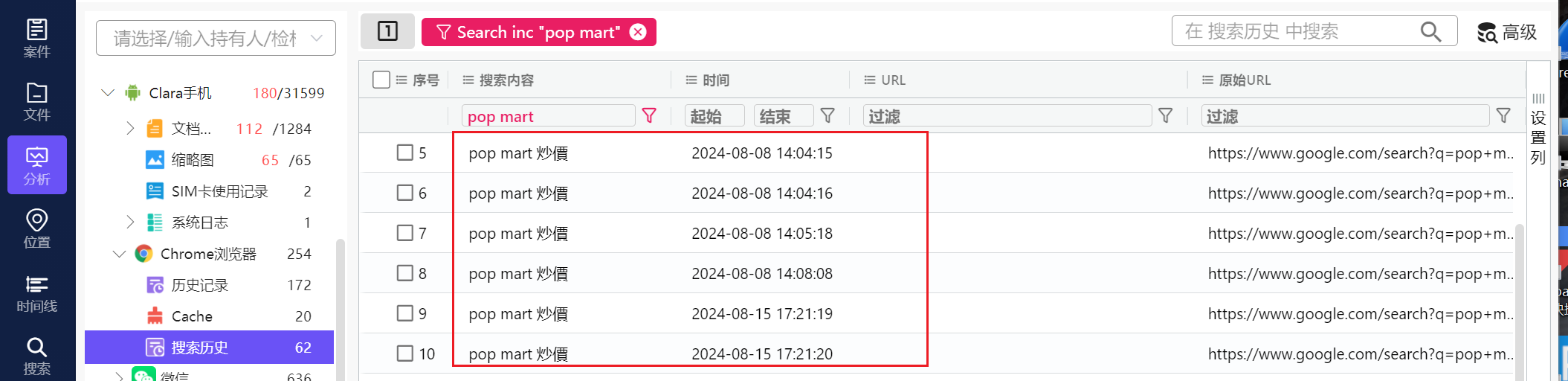Open the 搜索 (Search) sidebar icon
Viewport: 1568px width, 381px height.
pos(36,356)
